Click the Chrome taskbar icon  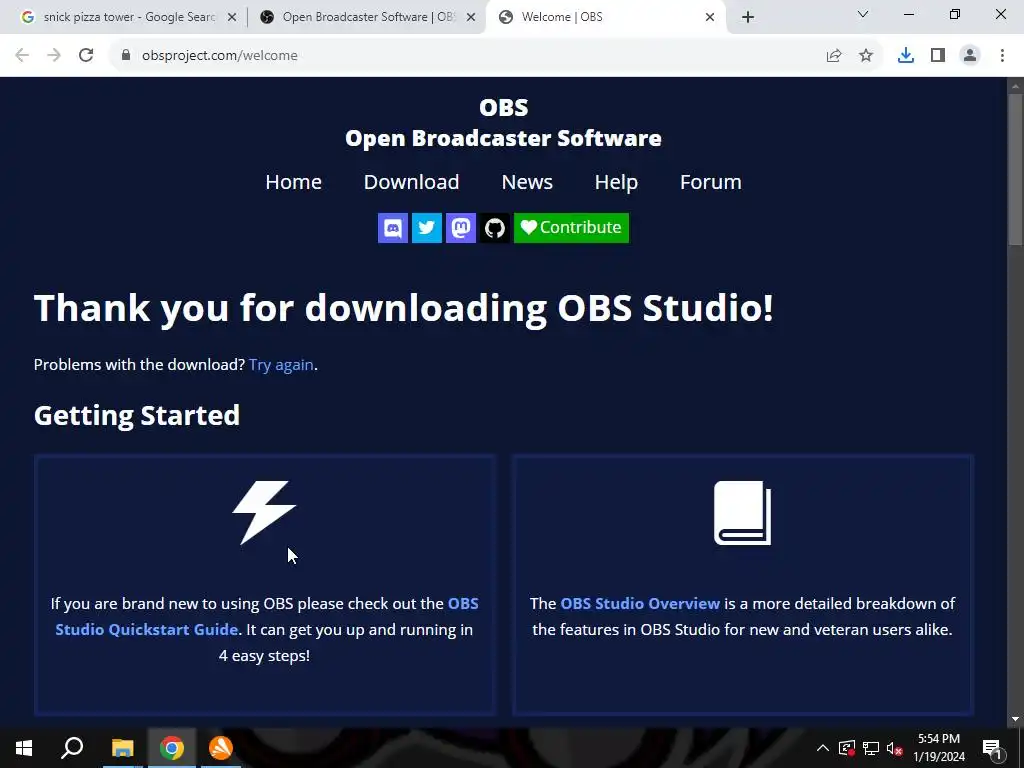[172, 748]
